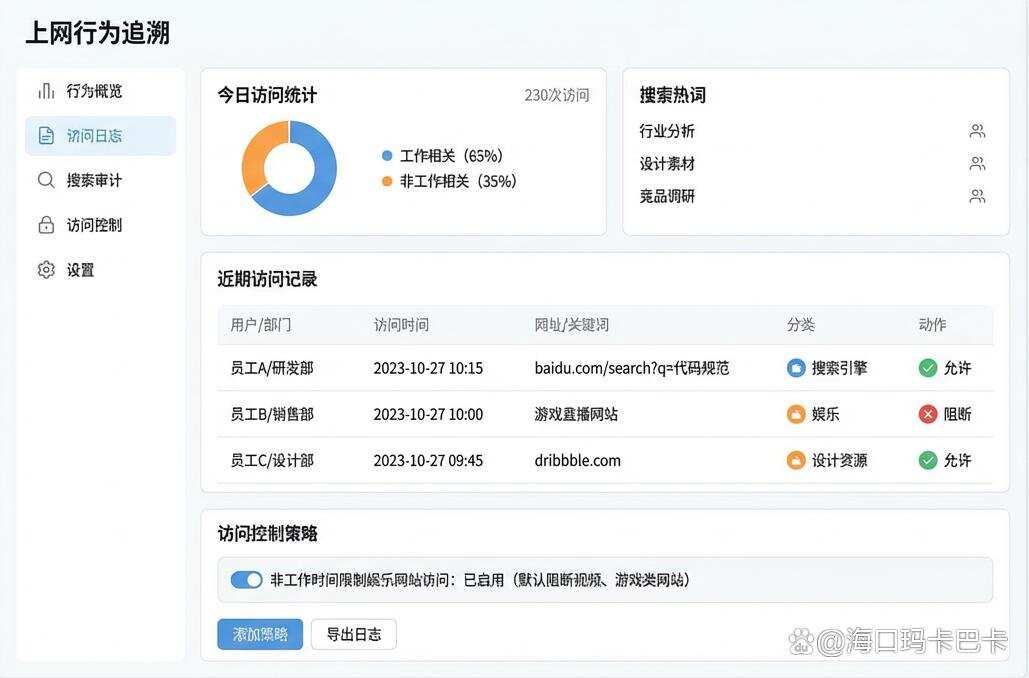Click the red 阻断 icon in 员工B row
The width and height of the screenshot is (1029, 678).
[x=926, y=414]
